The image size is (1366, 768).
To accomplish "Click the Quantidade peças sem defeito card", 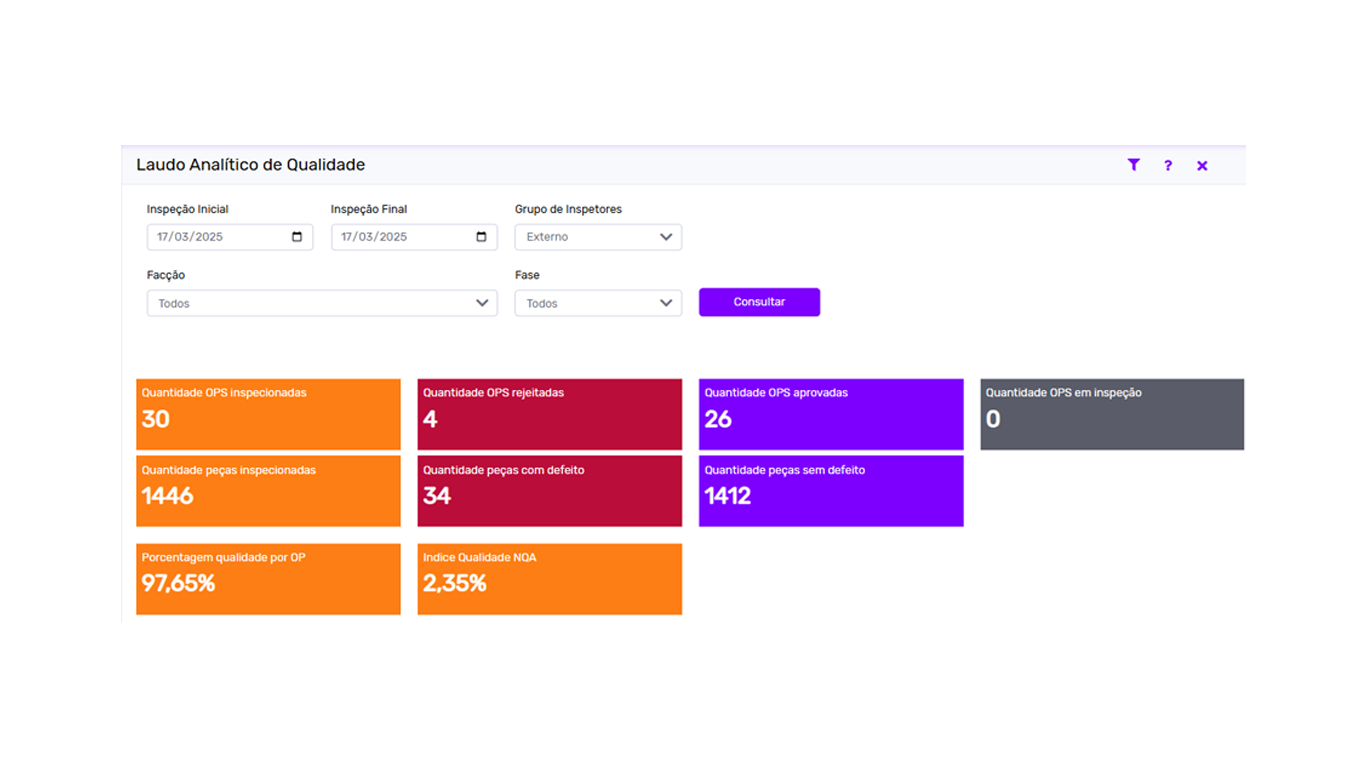I will [831, 491].
